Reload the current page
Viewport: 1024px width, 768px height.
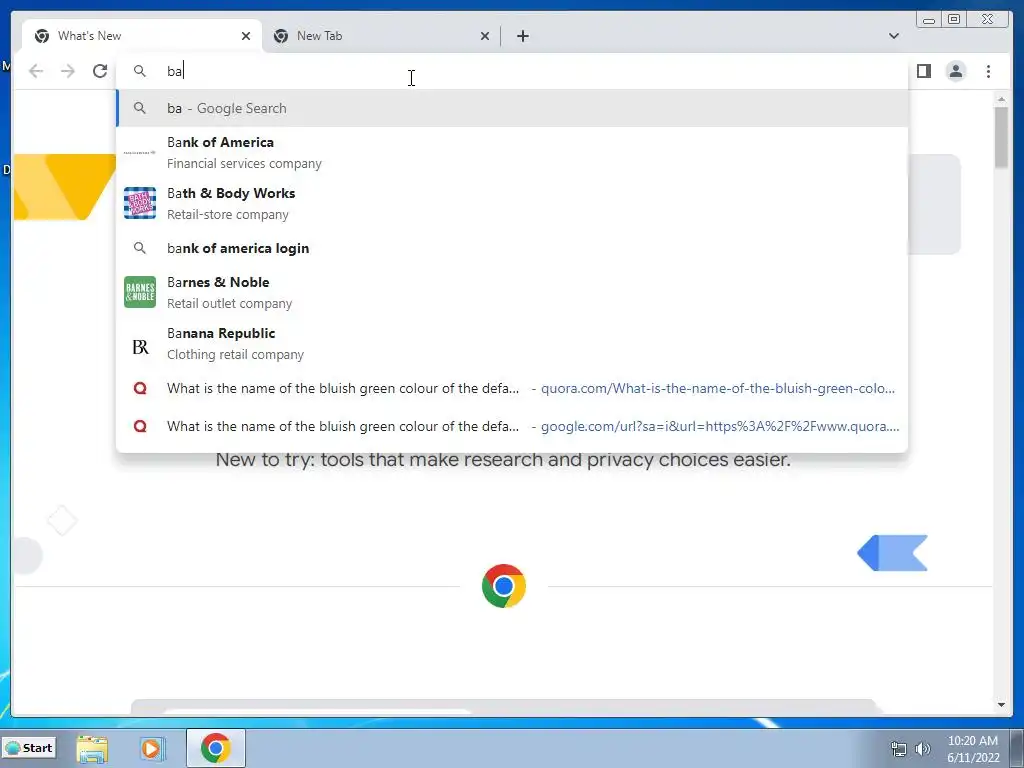tap(100, 71)
